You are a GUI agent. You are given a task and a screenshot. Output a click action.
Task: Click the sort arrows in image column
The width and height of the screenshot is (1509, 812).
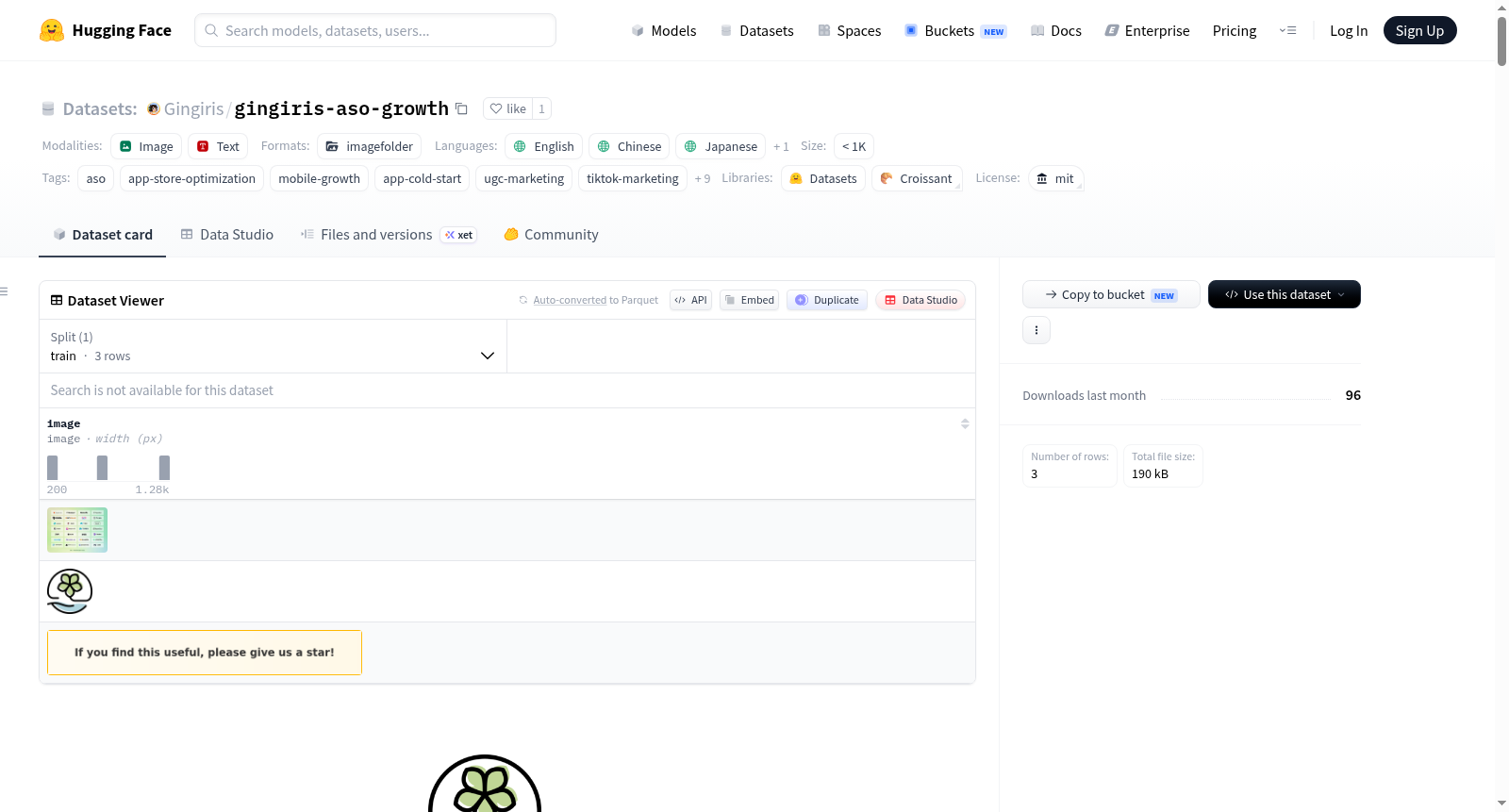coord(965,423)
